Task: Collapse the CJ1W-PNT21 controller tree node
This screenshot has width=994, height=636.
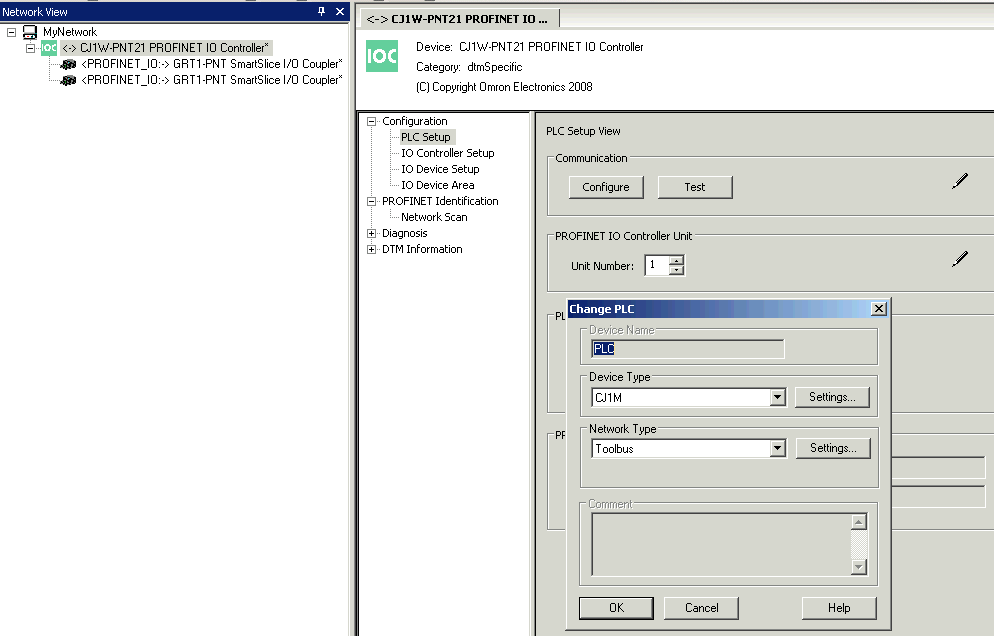Action: click(x=30, y=48)
